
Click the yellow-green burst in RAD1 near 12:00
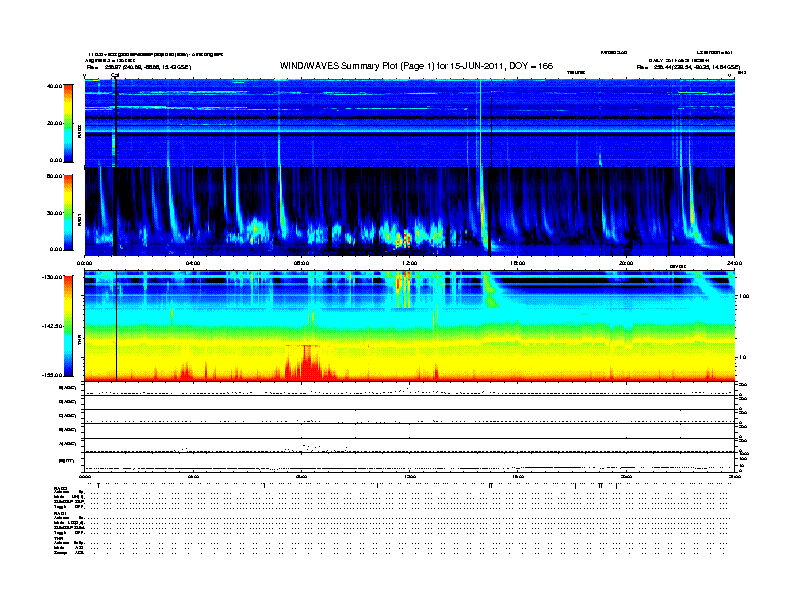point(403,238)
